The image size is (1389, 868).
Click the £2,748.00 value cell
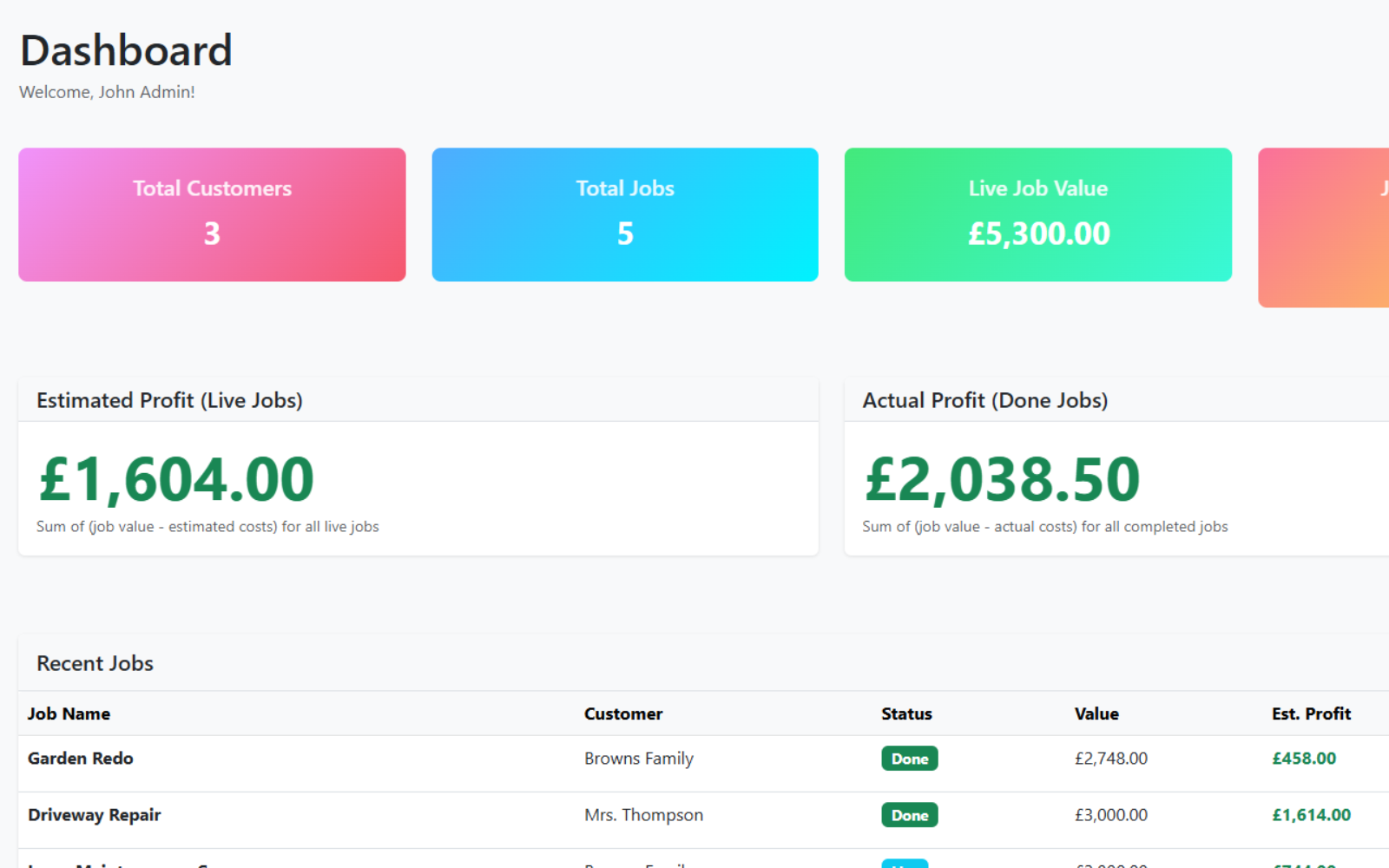(1111, 759)
